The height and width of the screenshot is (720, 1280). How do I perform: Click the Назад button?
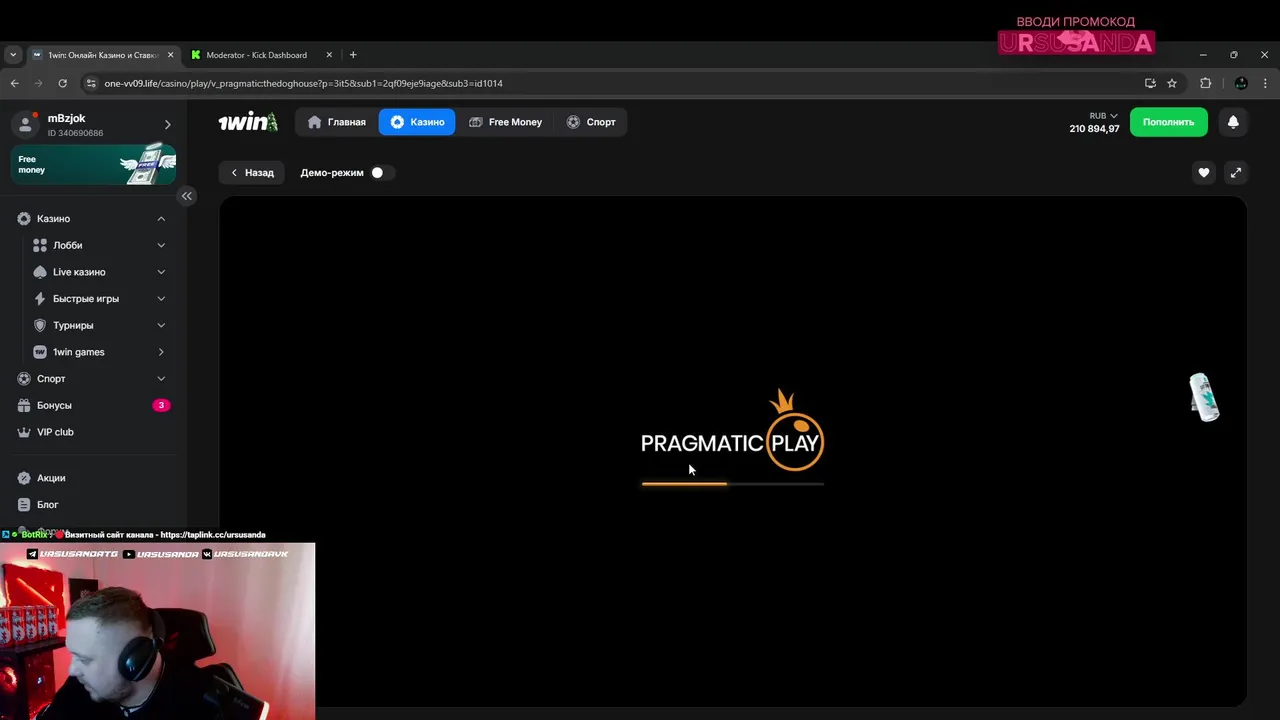(252, 173)
